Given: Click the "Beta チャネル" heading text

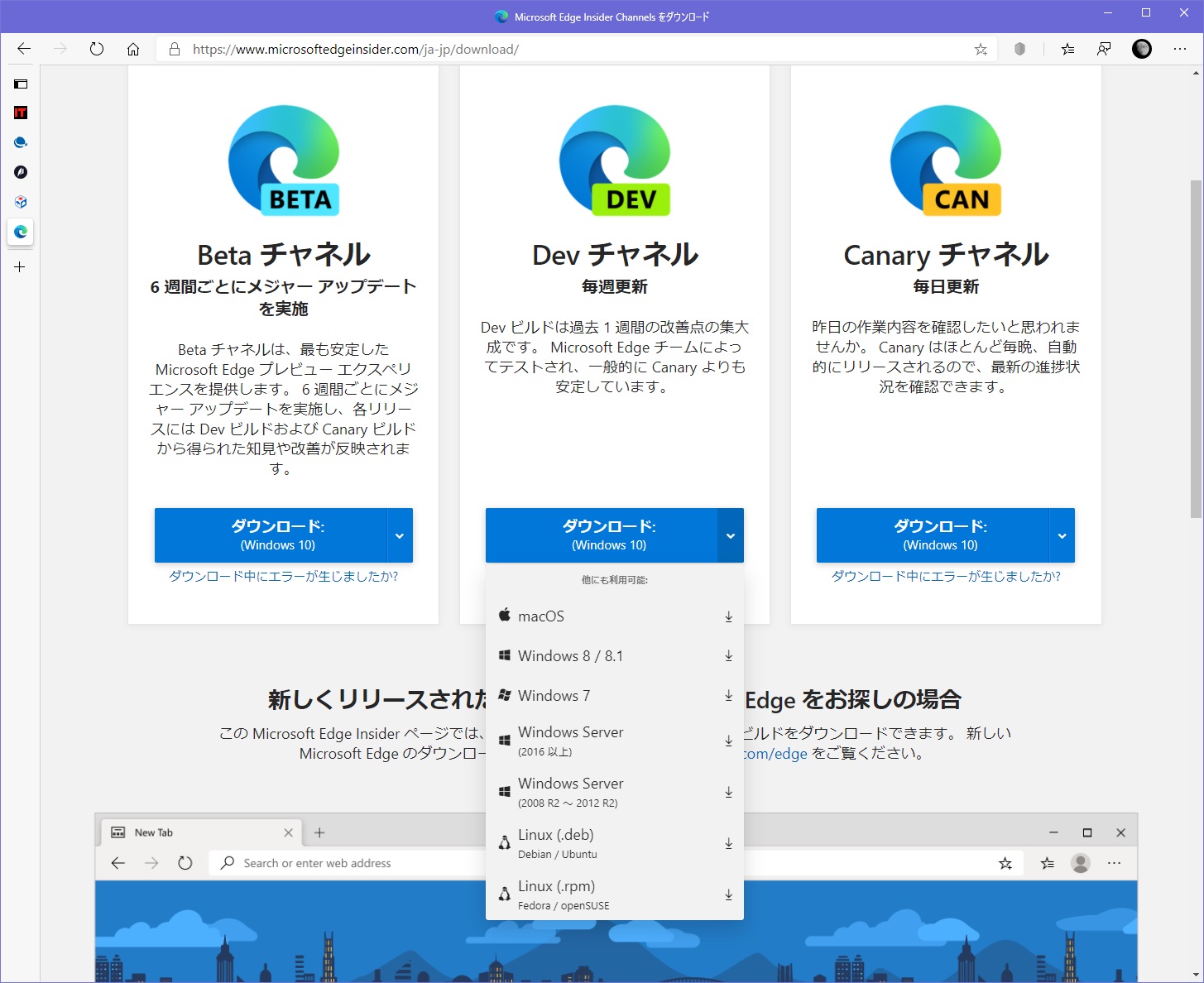Looking at the screenshot, I should pyautogui.click(x=284, y=255).
